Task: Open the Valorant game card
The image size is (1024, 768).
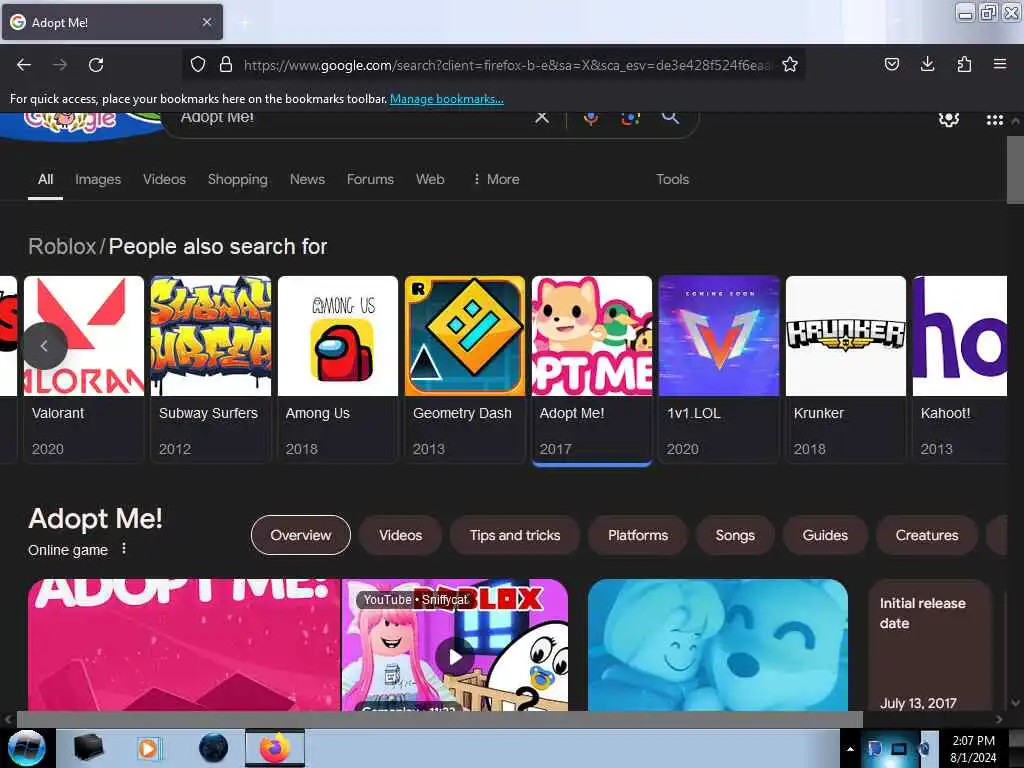Action: (84, 369)
